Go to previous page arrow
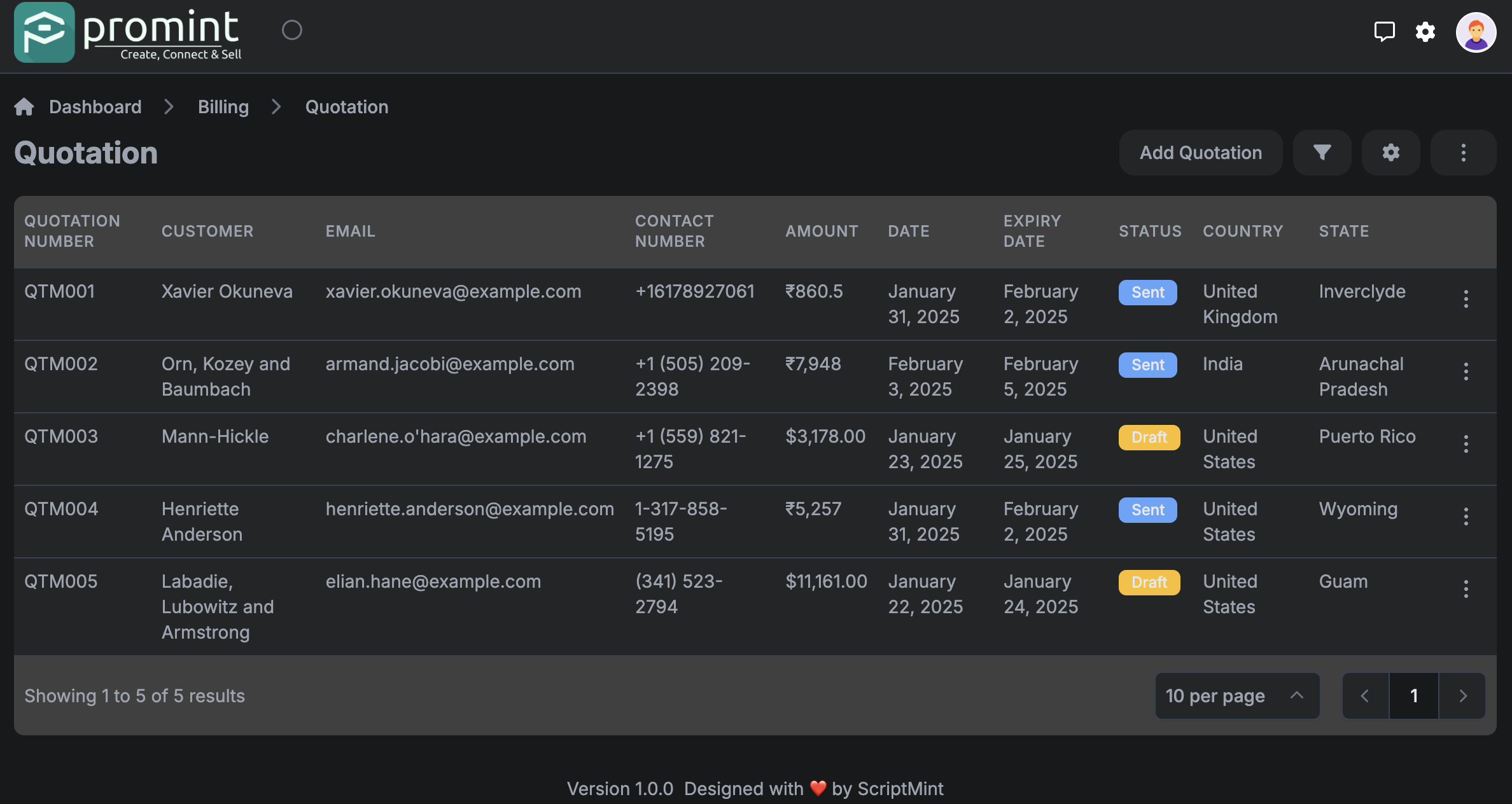The height and width of the screenshot is (804, 1512). pyautogui.click(x=1366, y=696)
